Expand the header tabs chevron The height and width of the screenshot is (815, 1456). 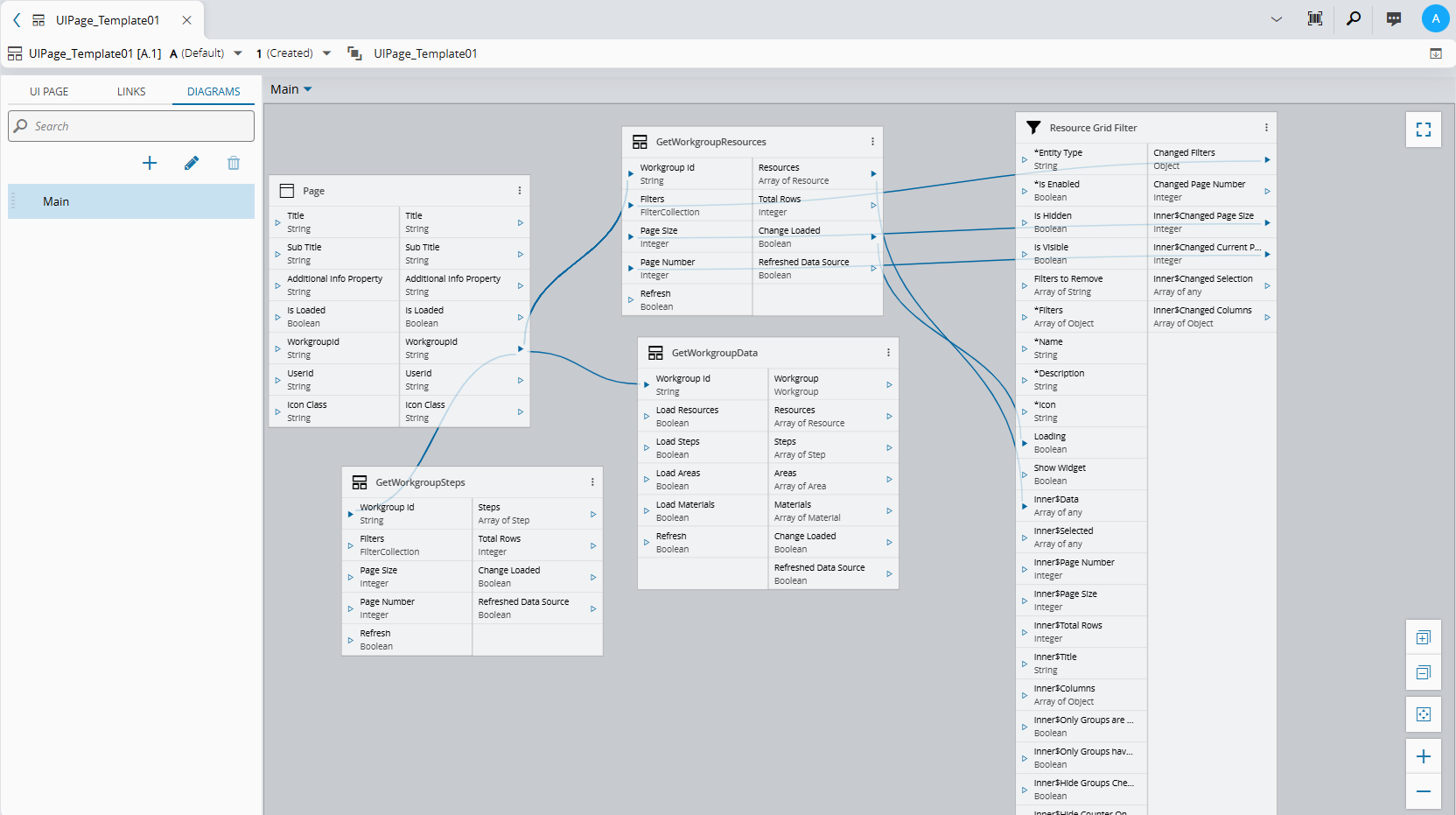1277,19
